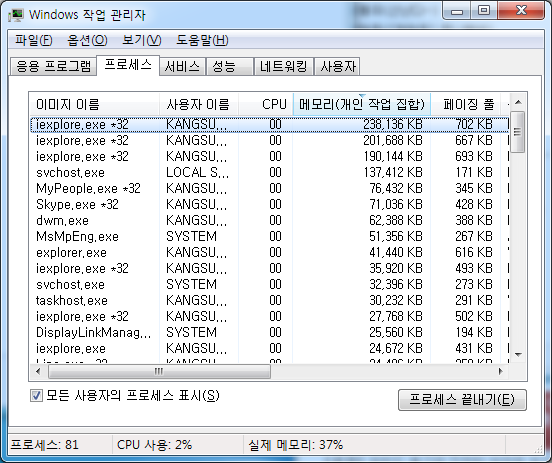Click the Task Manager title bar icon
The height and width of the screenshot is (463, 552).
coord(16,15)
